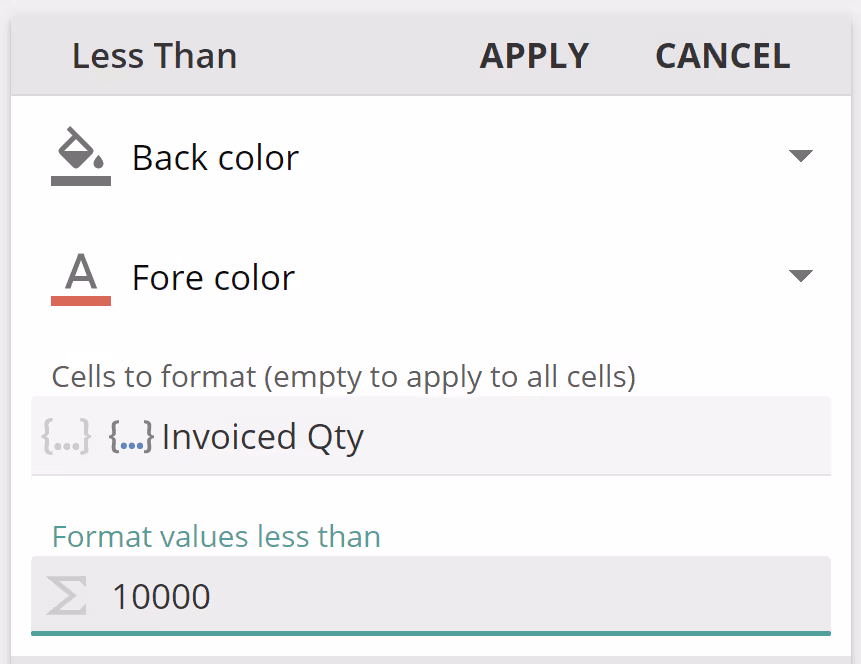
Task: Cancel the Less Than formatting dialog
Action: (722, 56)
